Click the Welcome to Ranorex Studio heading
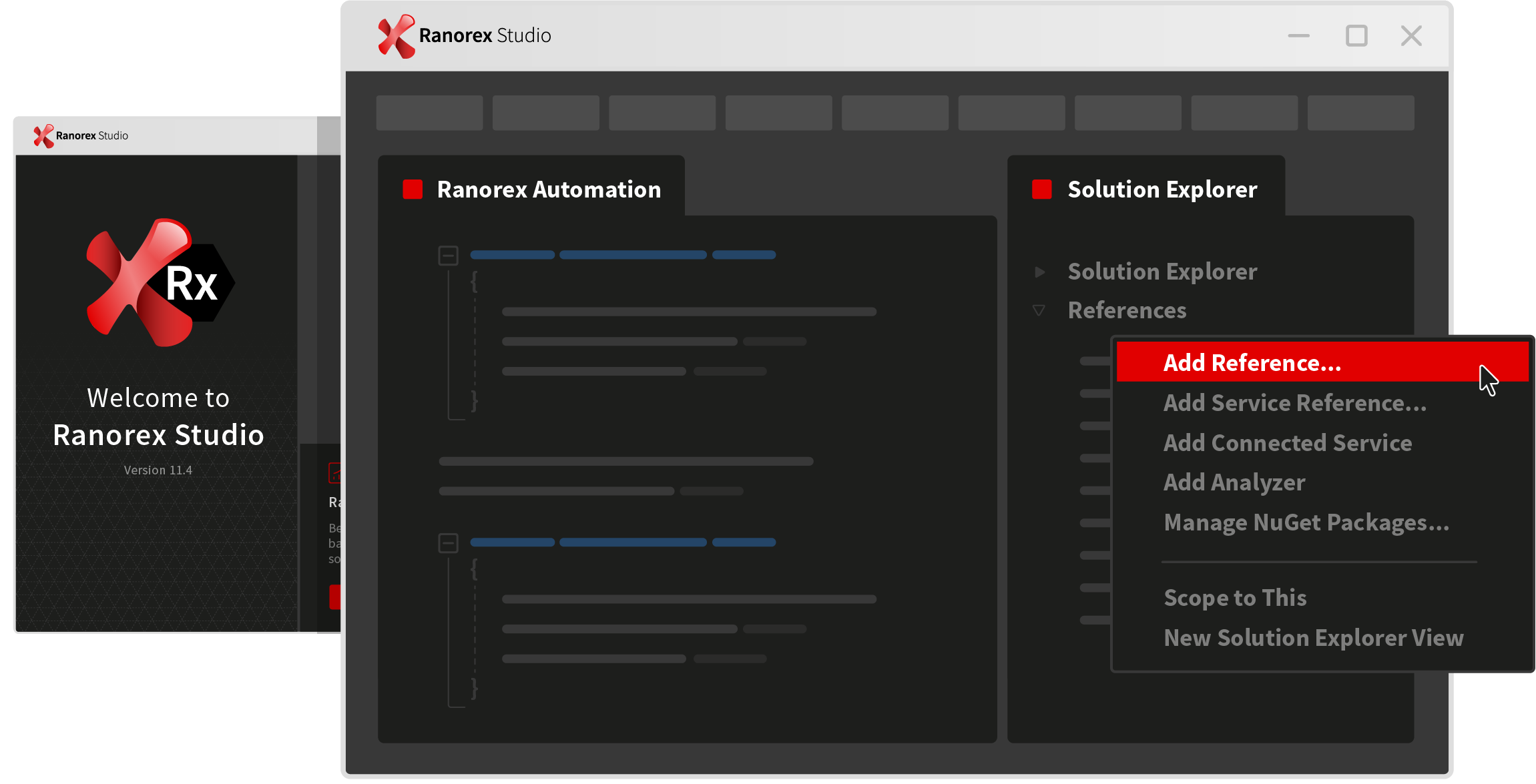1536x784 pixels. 158,417
